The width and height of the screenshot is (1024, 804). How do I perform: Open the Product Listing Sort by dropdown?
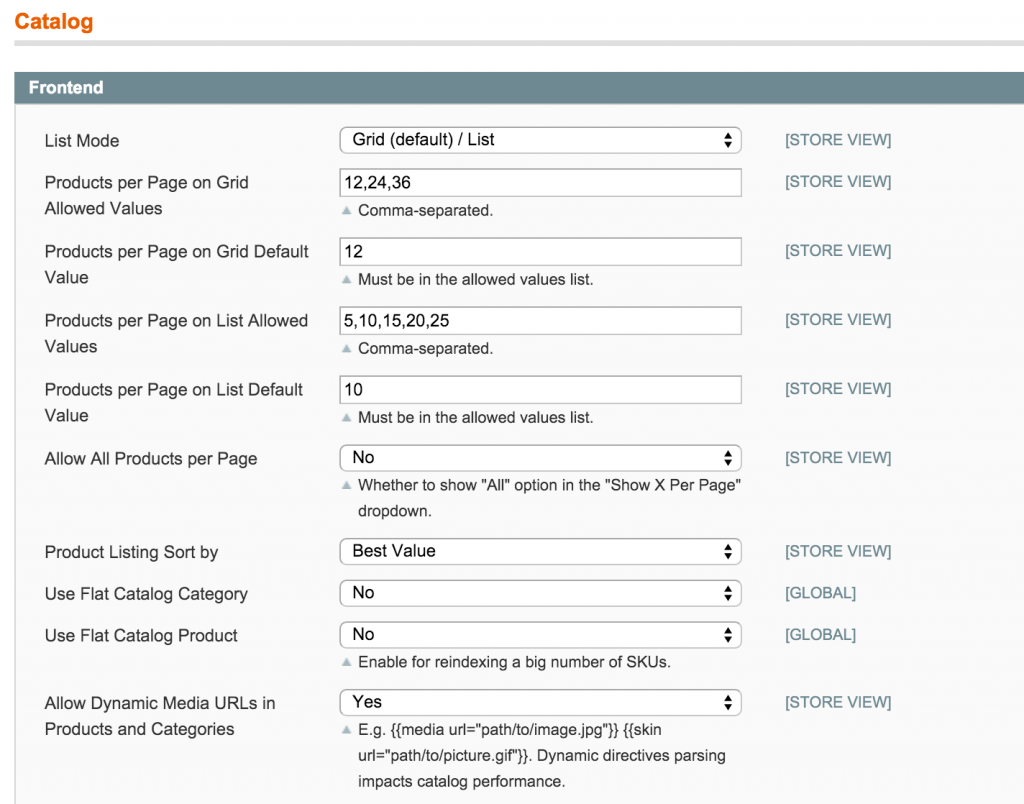(540, 551)
